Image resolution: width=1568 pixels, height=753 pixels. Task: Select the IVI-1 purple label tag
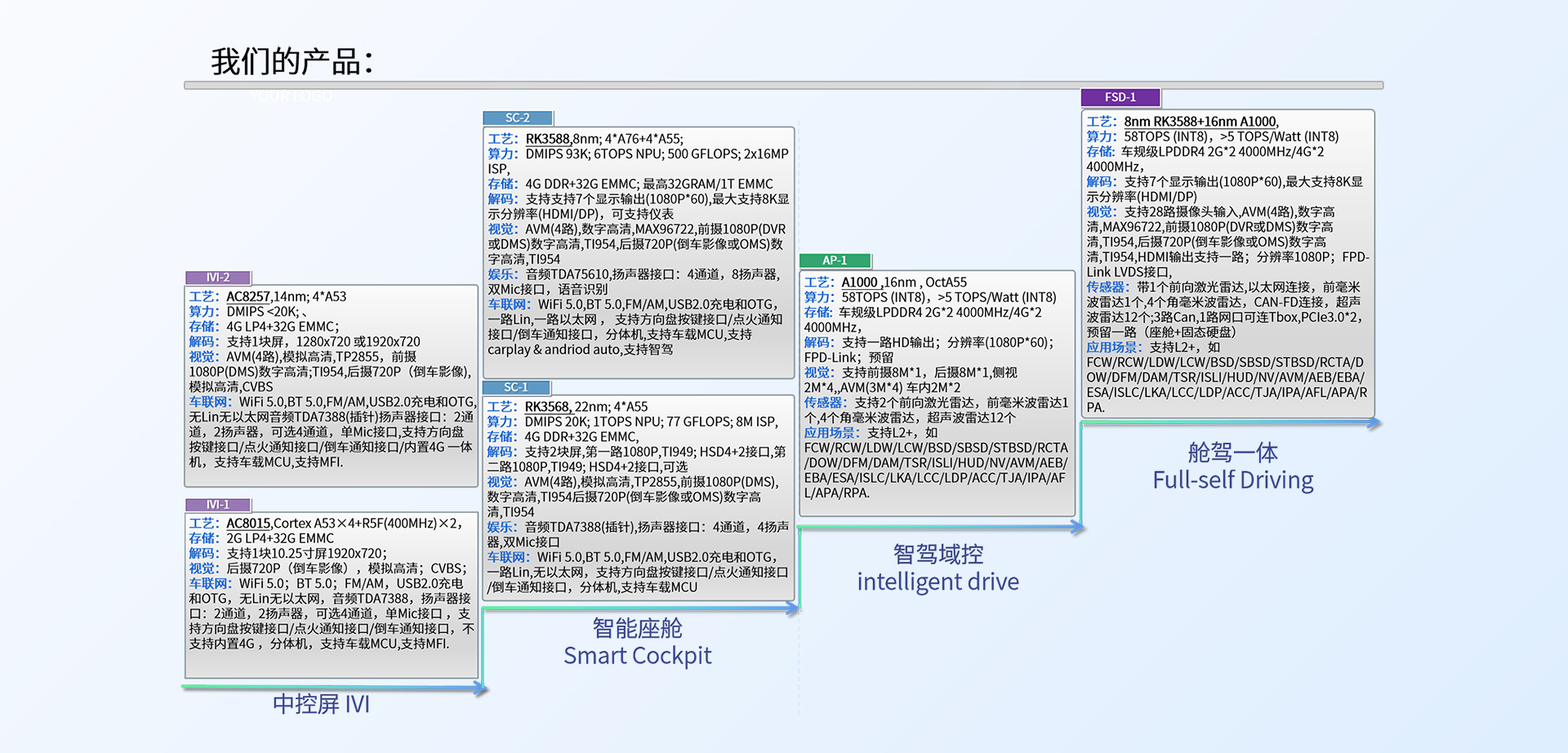(x=218, y=505)
